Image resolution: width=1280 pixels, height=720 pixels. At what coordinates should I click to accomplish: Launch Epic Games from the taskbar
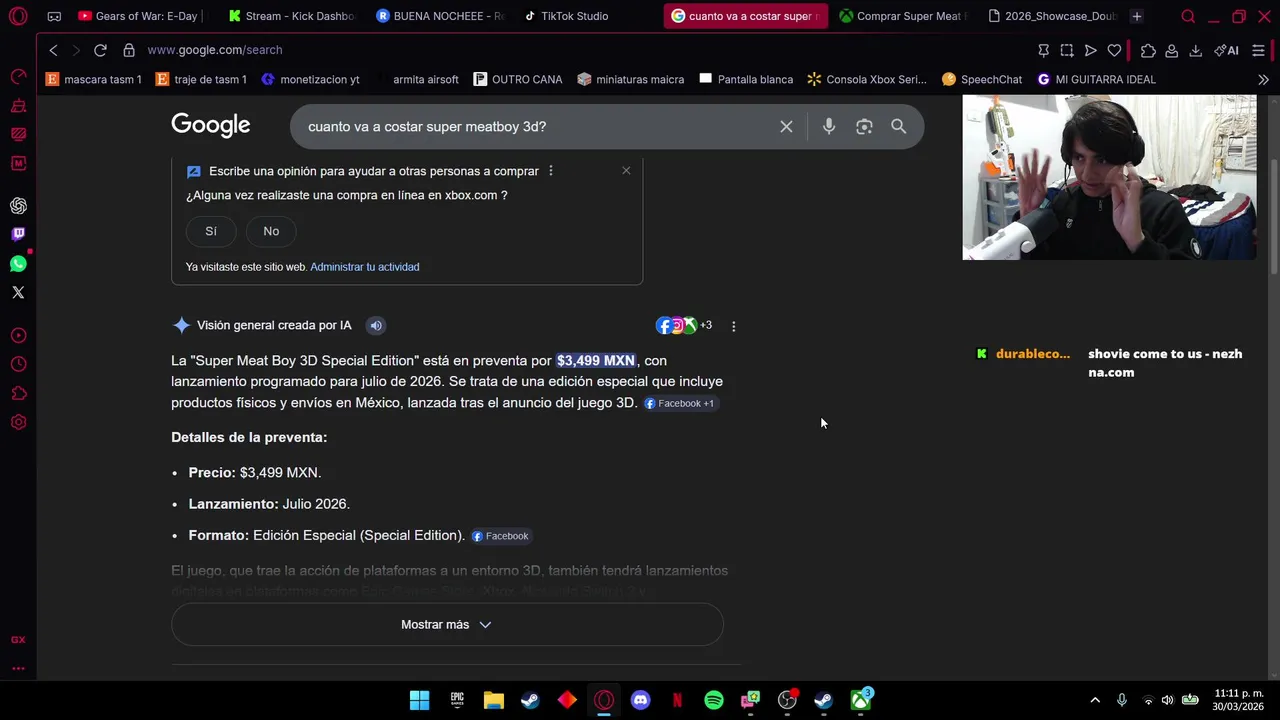click(457, 701)
